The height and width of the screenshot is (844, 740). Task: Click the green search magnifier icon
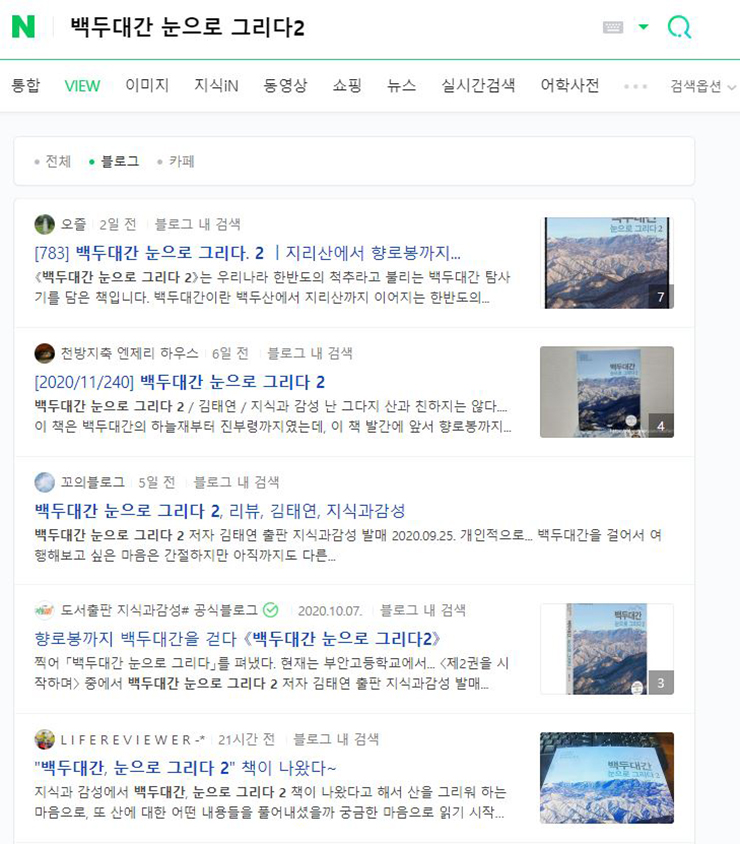(679, 26)
